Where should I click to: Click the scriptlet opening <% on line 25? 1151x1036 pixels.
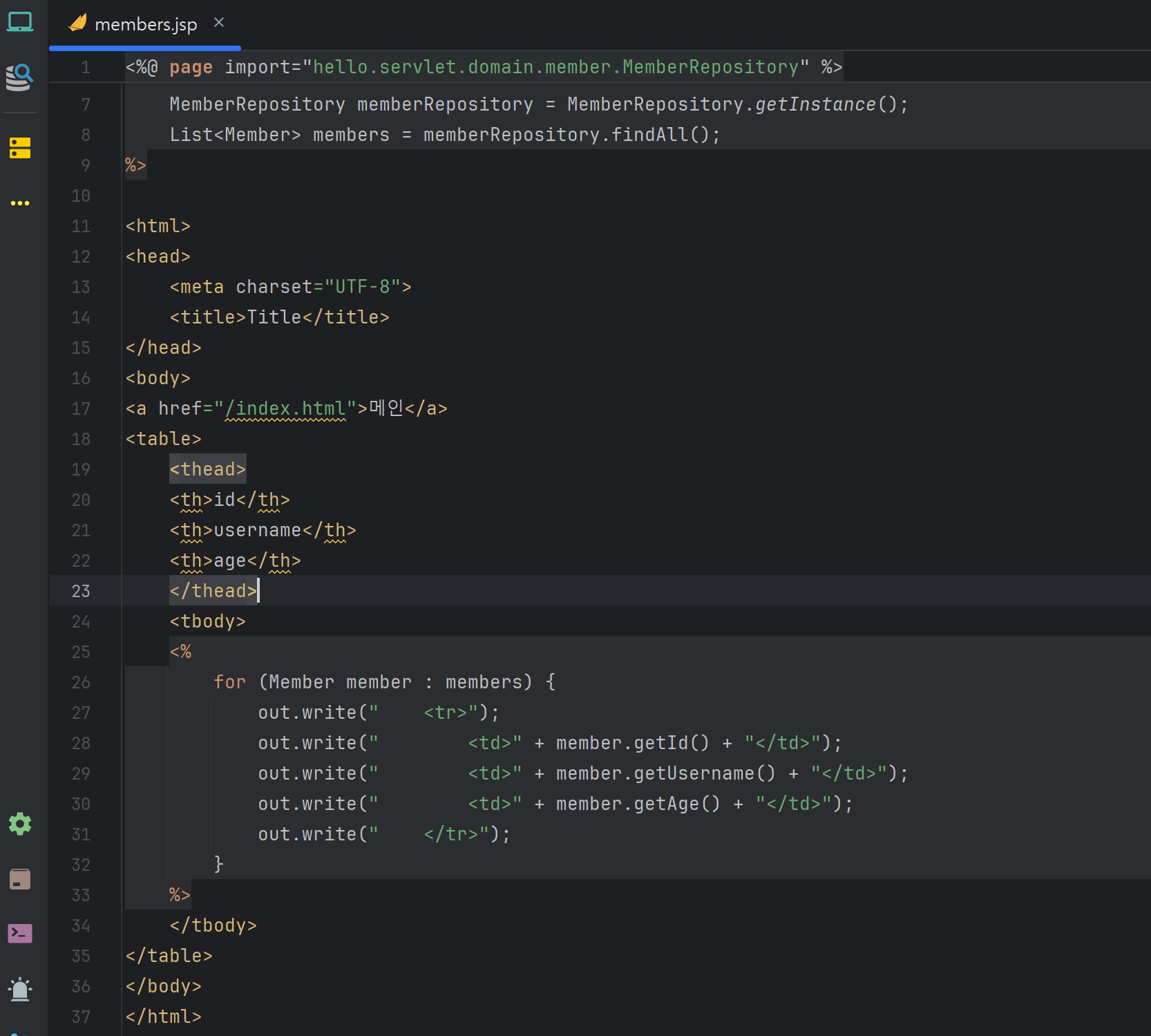(x=180, y=652)
